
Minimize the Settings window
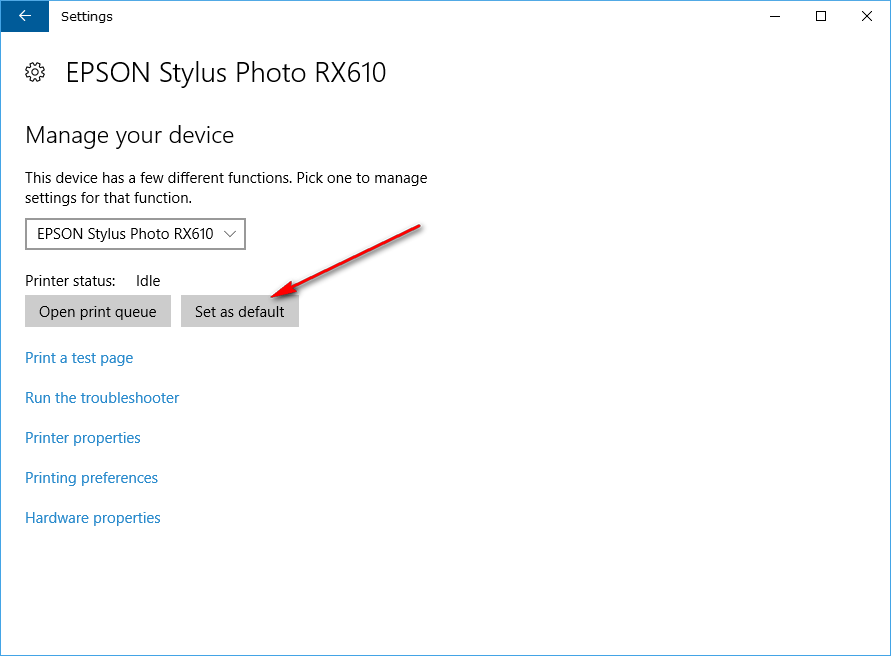pyautogui.click(x=775, y=16)
